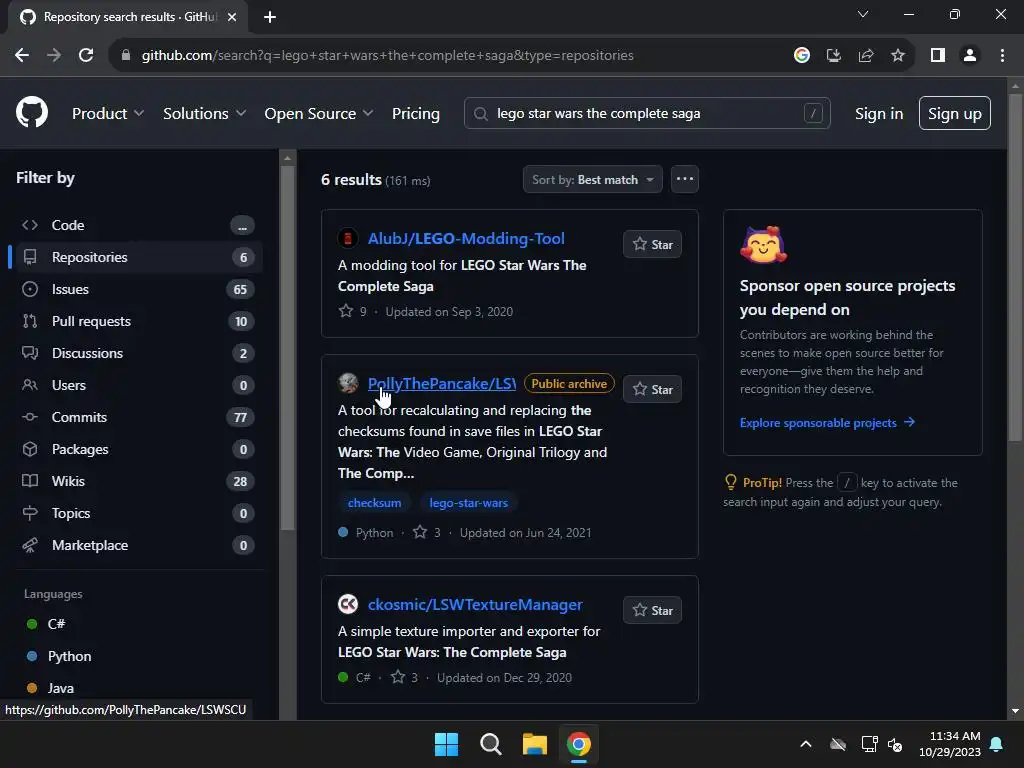Viewport: 1024px width, 768px height.
Task: Click the browser address bar URL
Action: [x=387, y=56]
